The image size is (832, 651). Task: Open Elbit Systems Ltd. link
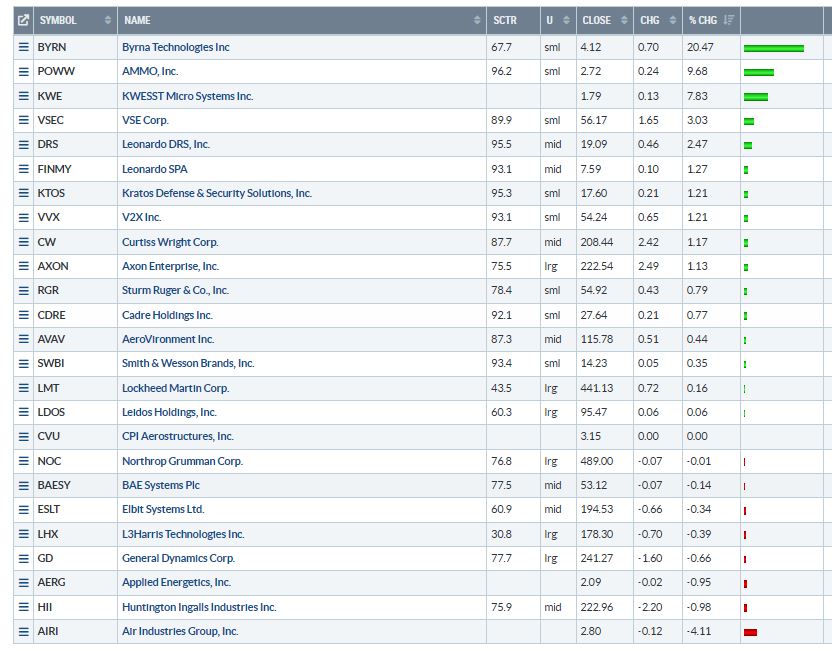click(163, 509)
